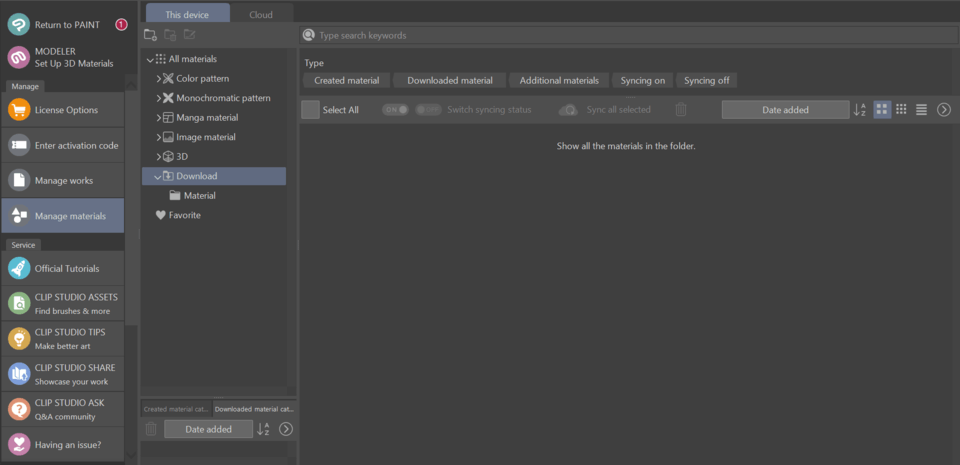Click the Type search keywords field
The height and width of the screenshot is (465, 960).
[628, 35]
